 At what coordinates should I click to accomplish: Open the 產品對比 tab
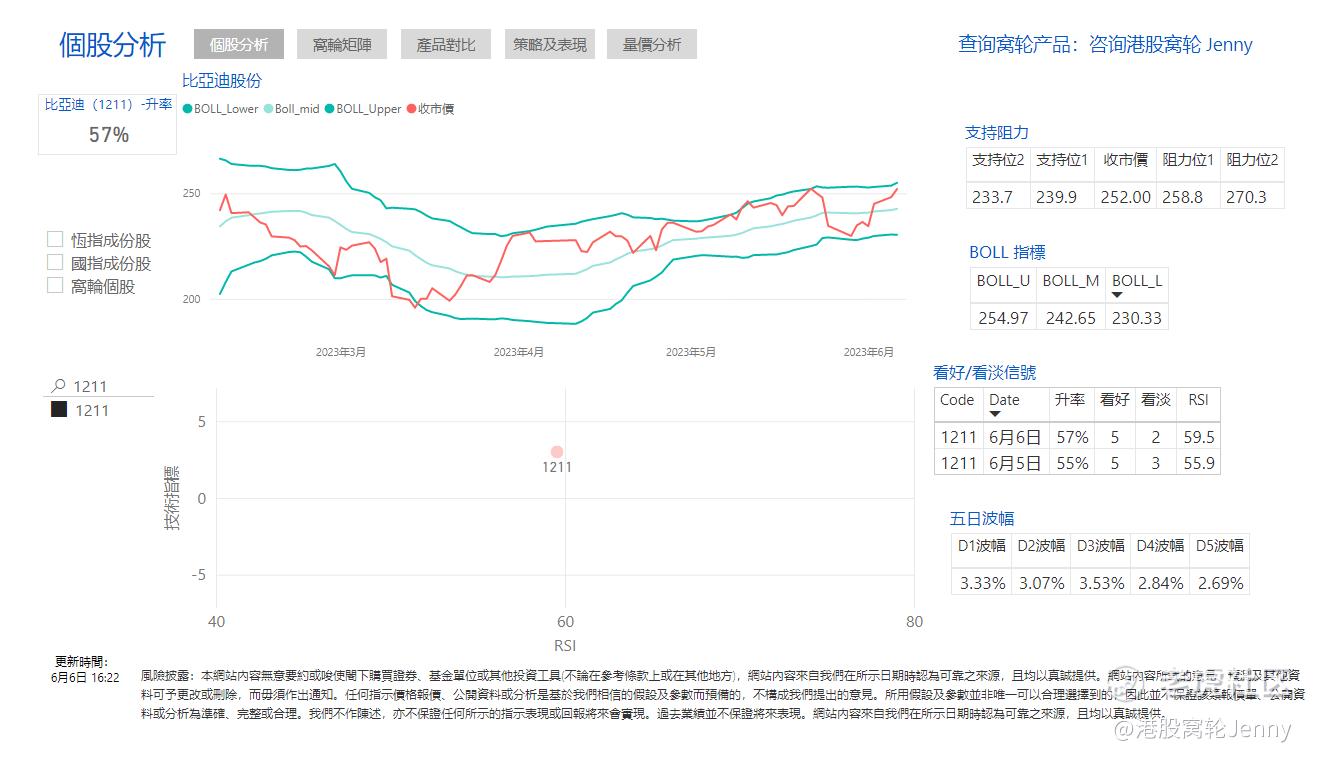tap(446, 44)
